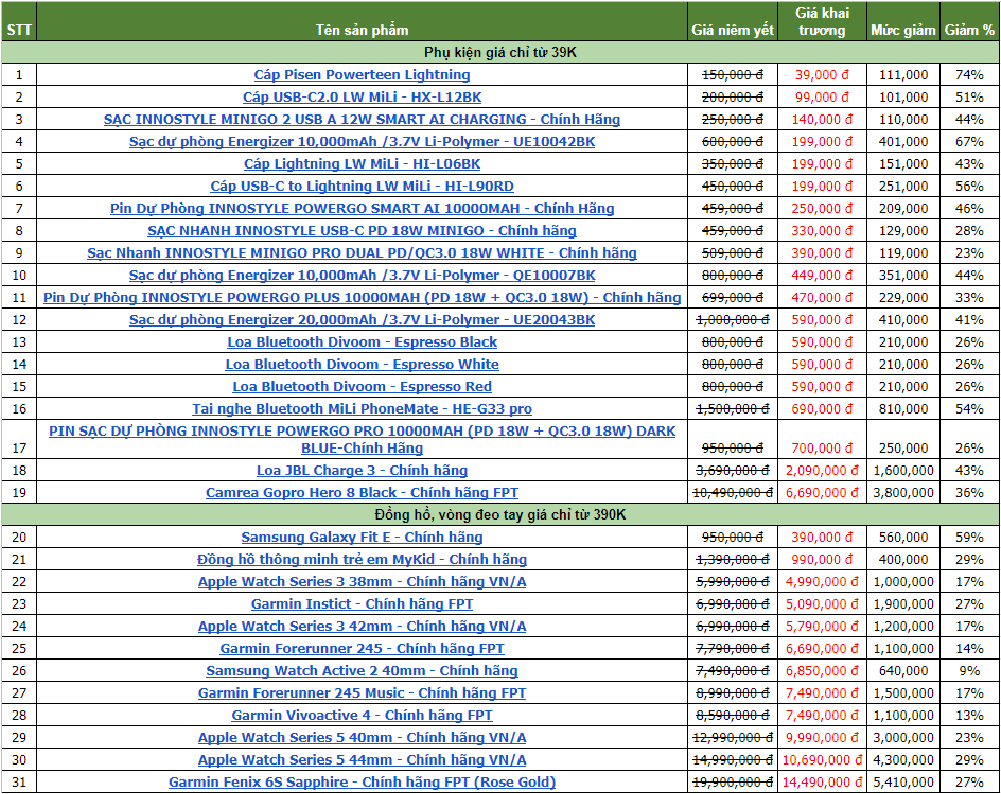The height and width of the screenshot is (794, 1001).
Task: Open Samsung Galaxy Fit E link
Action: pyautogui.click(x=362, y=537)
